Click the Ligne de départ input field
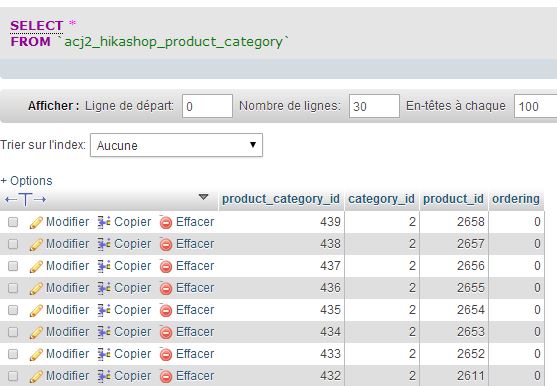 [x=207, y=106]
